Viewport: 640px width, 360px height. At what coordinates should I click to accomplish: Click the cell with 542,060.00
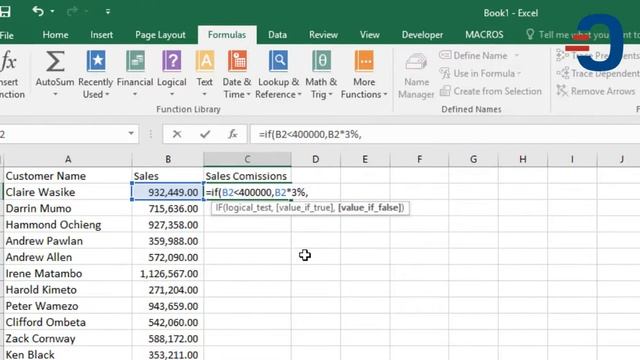168,322
